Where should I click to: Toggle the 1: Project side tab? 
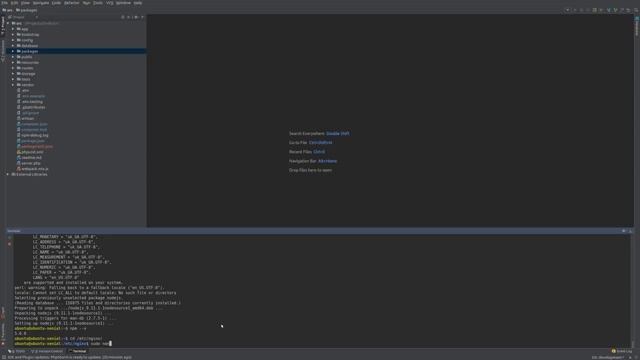(x=3, y=25)
